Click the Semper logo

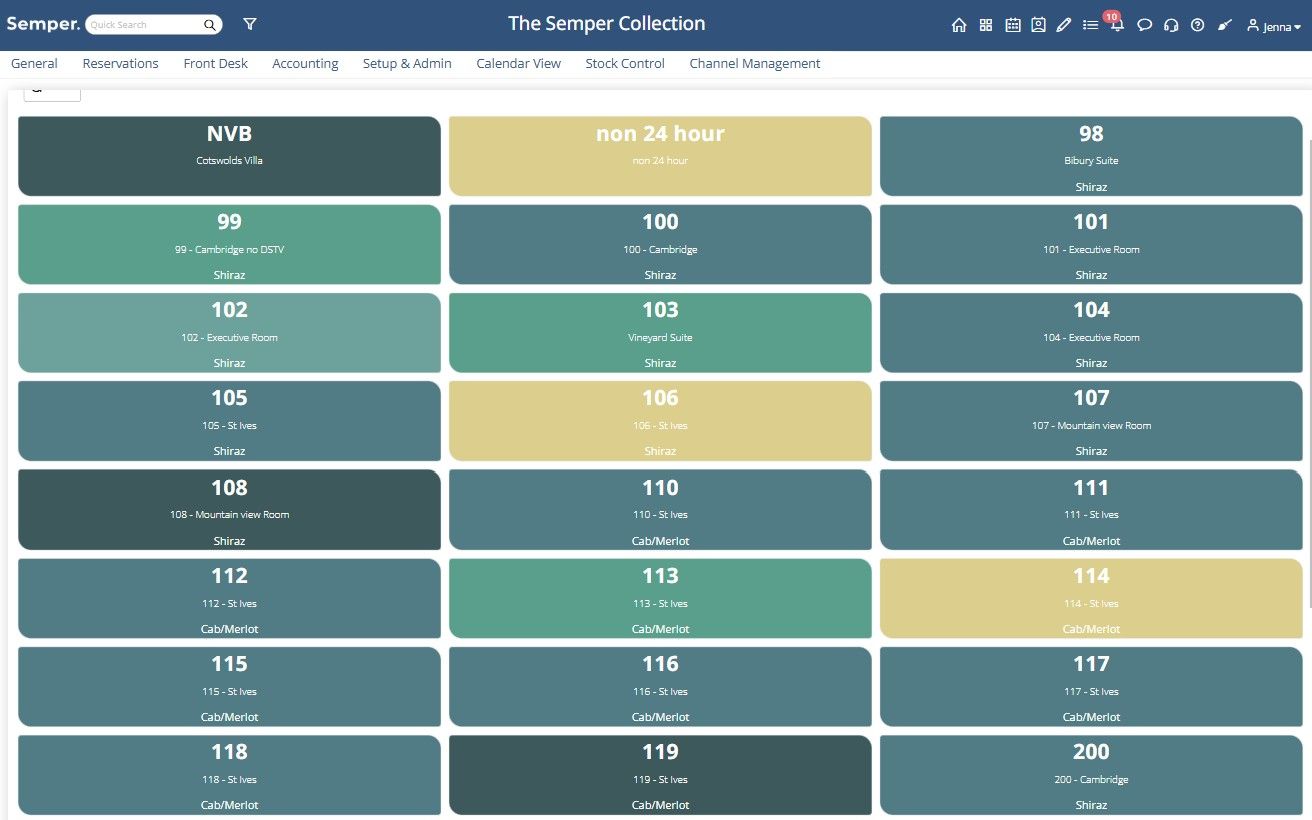(x=43, y=23)
